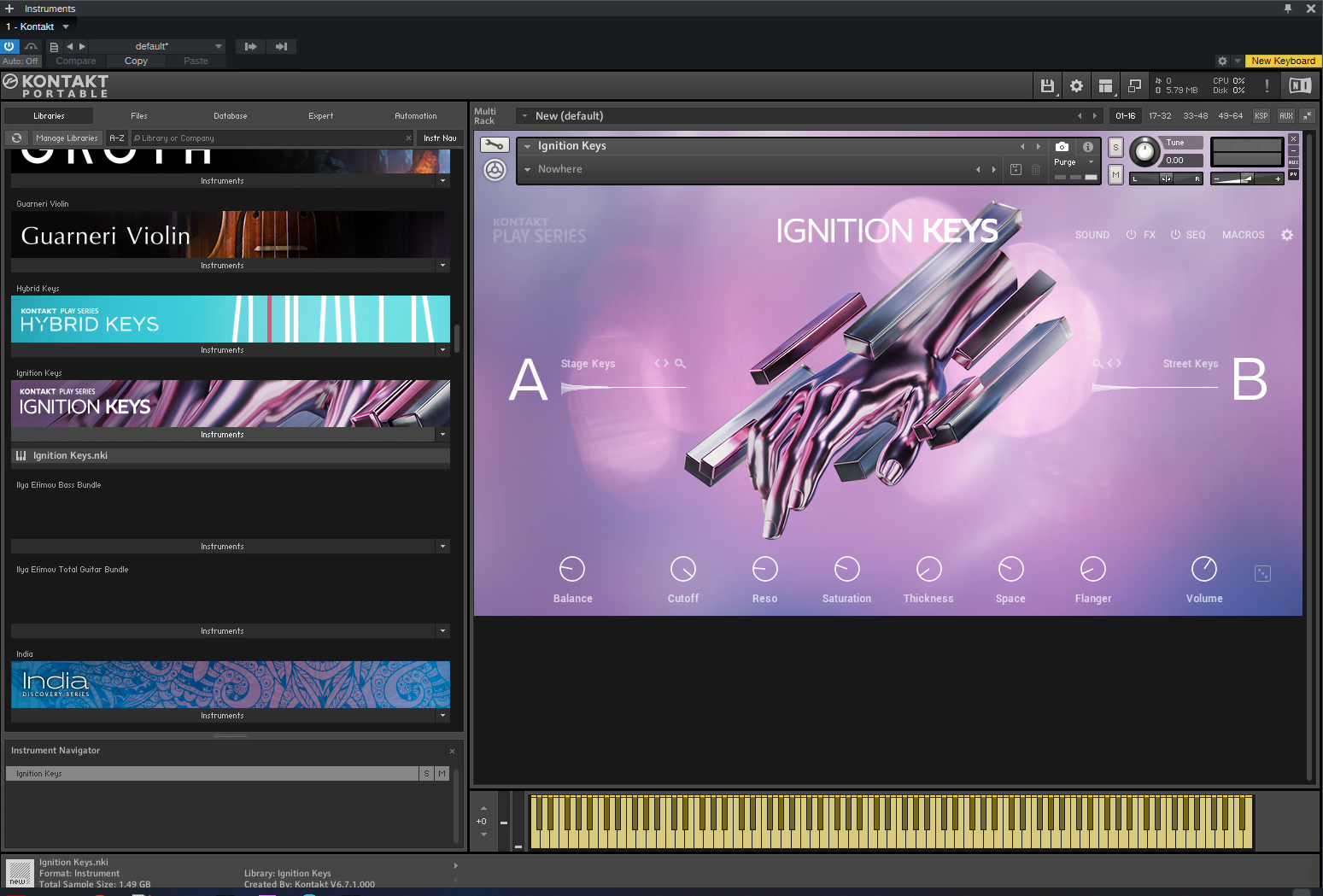Click the Ignition Keys settings gear icon
1323x896 pixels.
click(x=1287, y=235)
